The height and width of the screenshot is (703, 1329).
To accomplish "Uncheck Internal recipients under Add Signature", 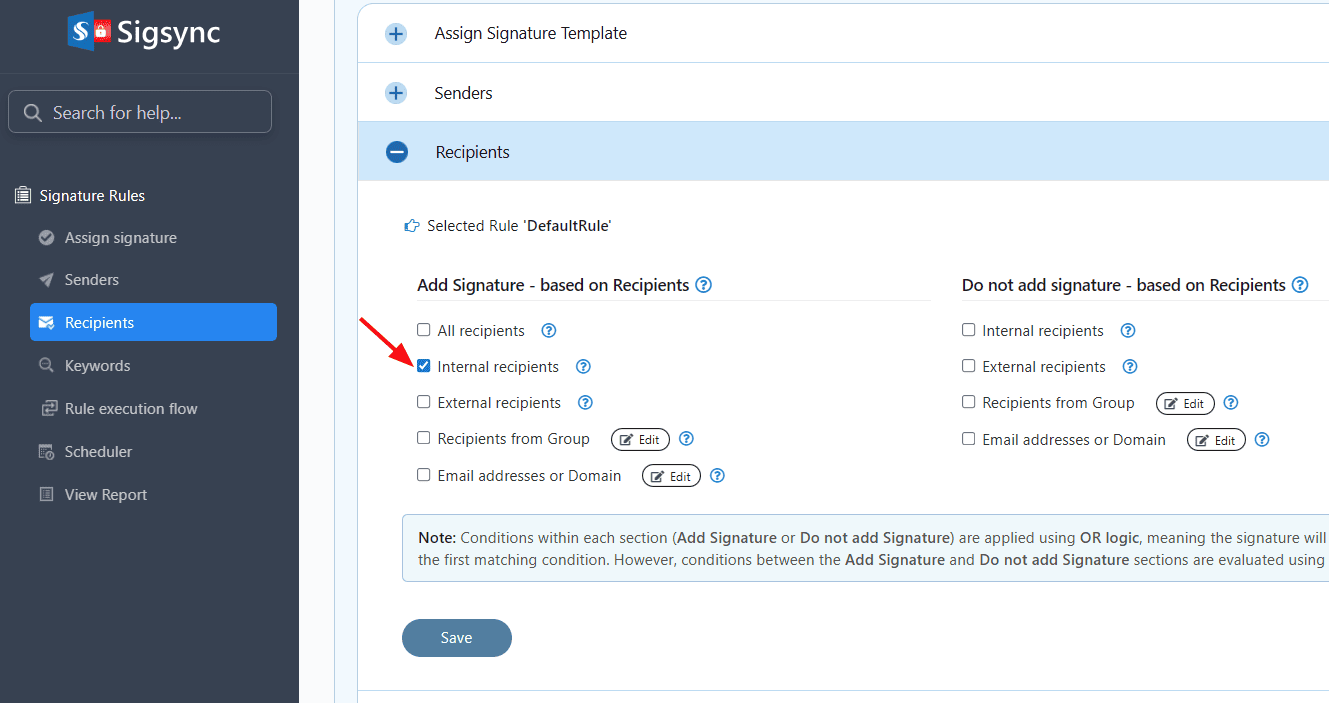I will tap(424, 366).
